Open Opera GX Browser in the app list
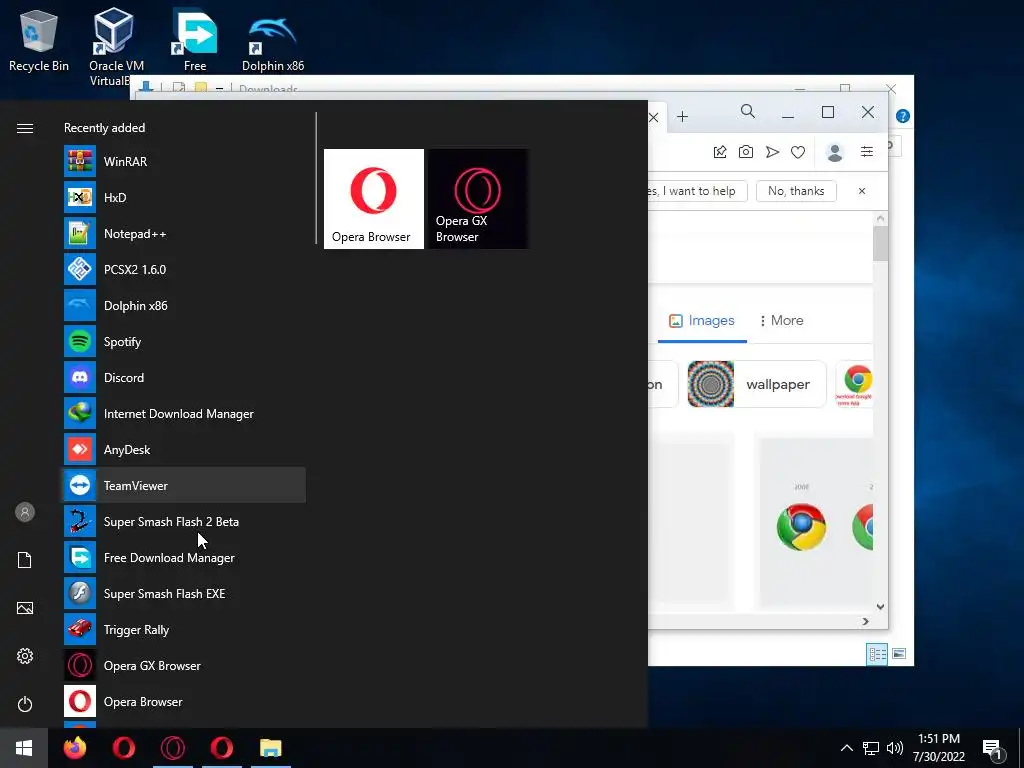1024x768 pixels. pos(184,665)
